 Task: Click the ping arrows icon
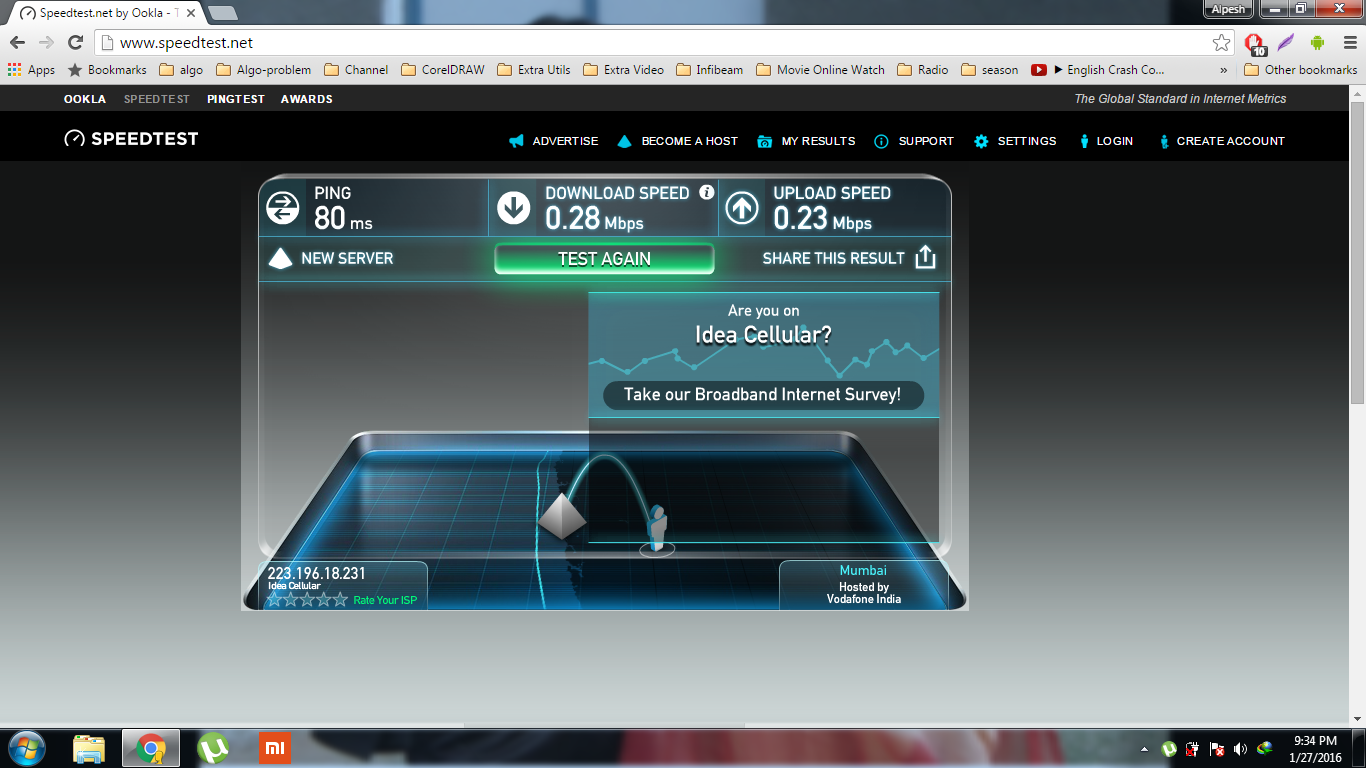click(x=283, y=208)
